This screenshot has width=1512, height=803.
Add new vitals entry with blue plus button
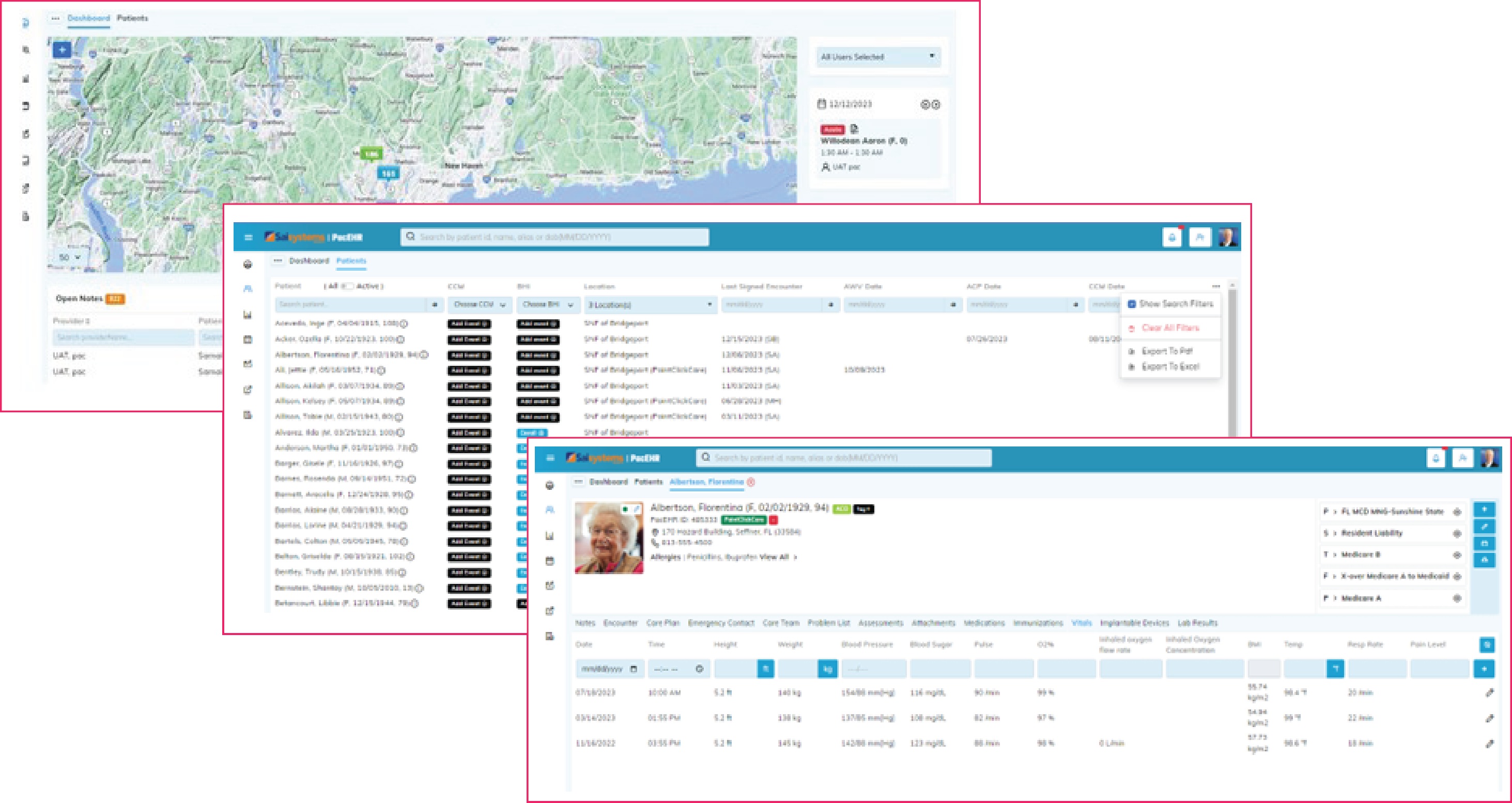(1485, 669)
